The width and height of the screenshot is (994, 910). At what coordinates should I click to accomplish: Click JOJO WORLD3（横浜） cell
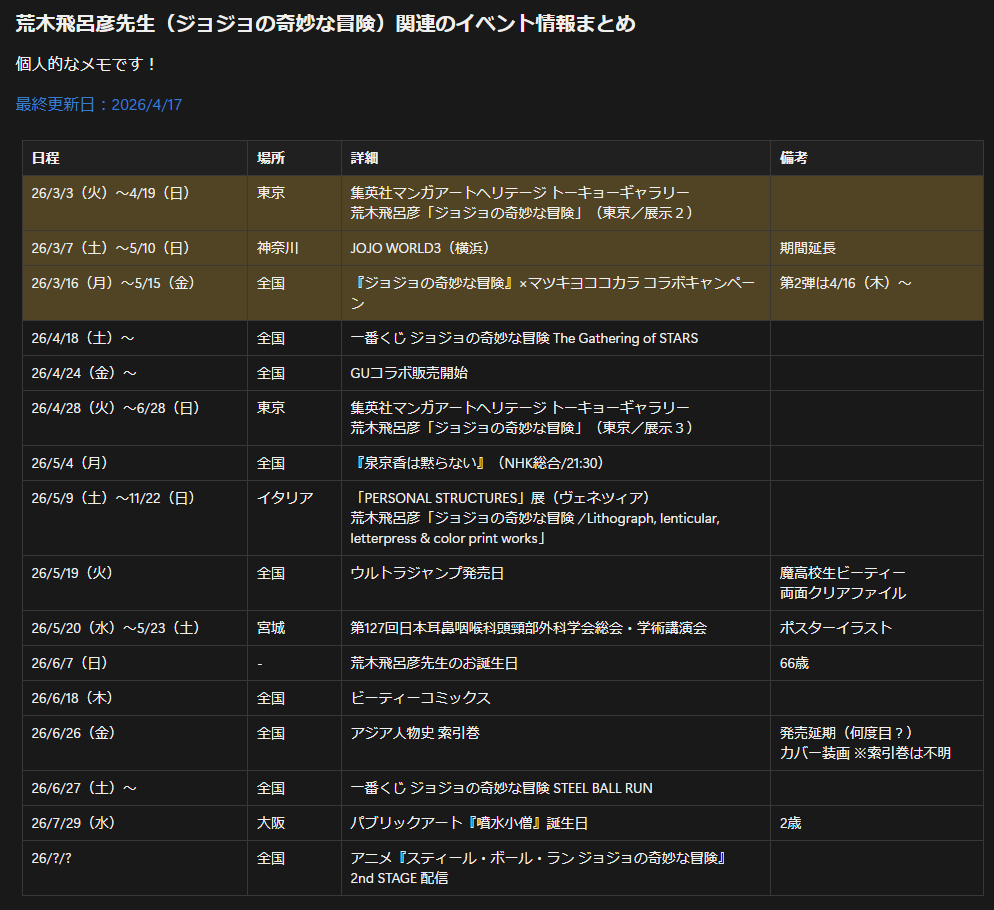pos(556,248)
